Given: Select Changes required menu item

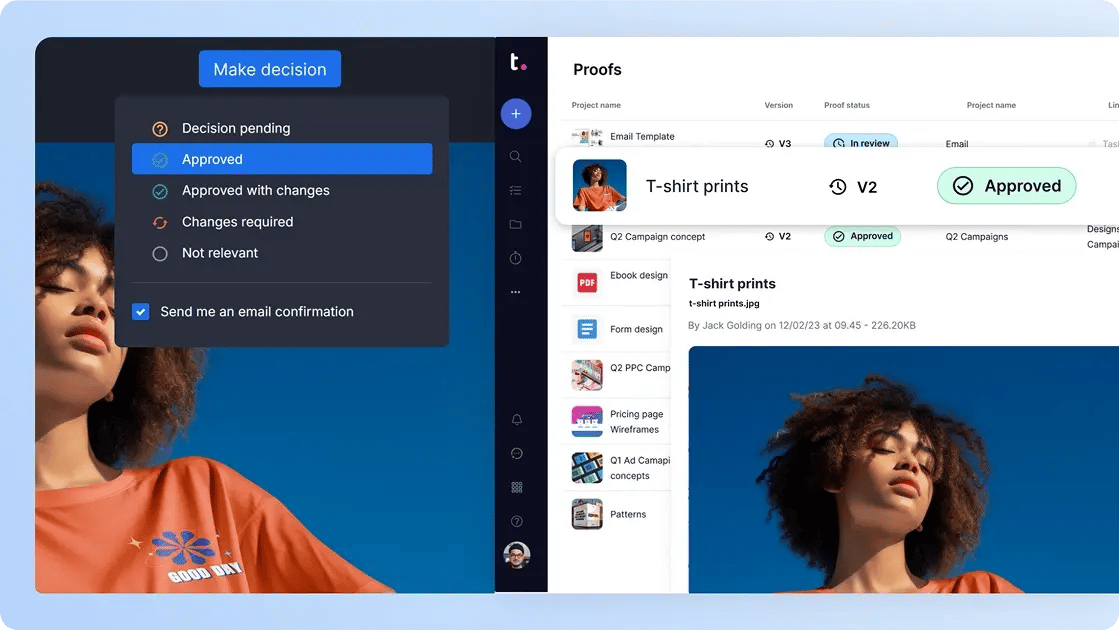Looking at the screenshot, I should [x=237, y=222].
